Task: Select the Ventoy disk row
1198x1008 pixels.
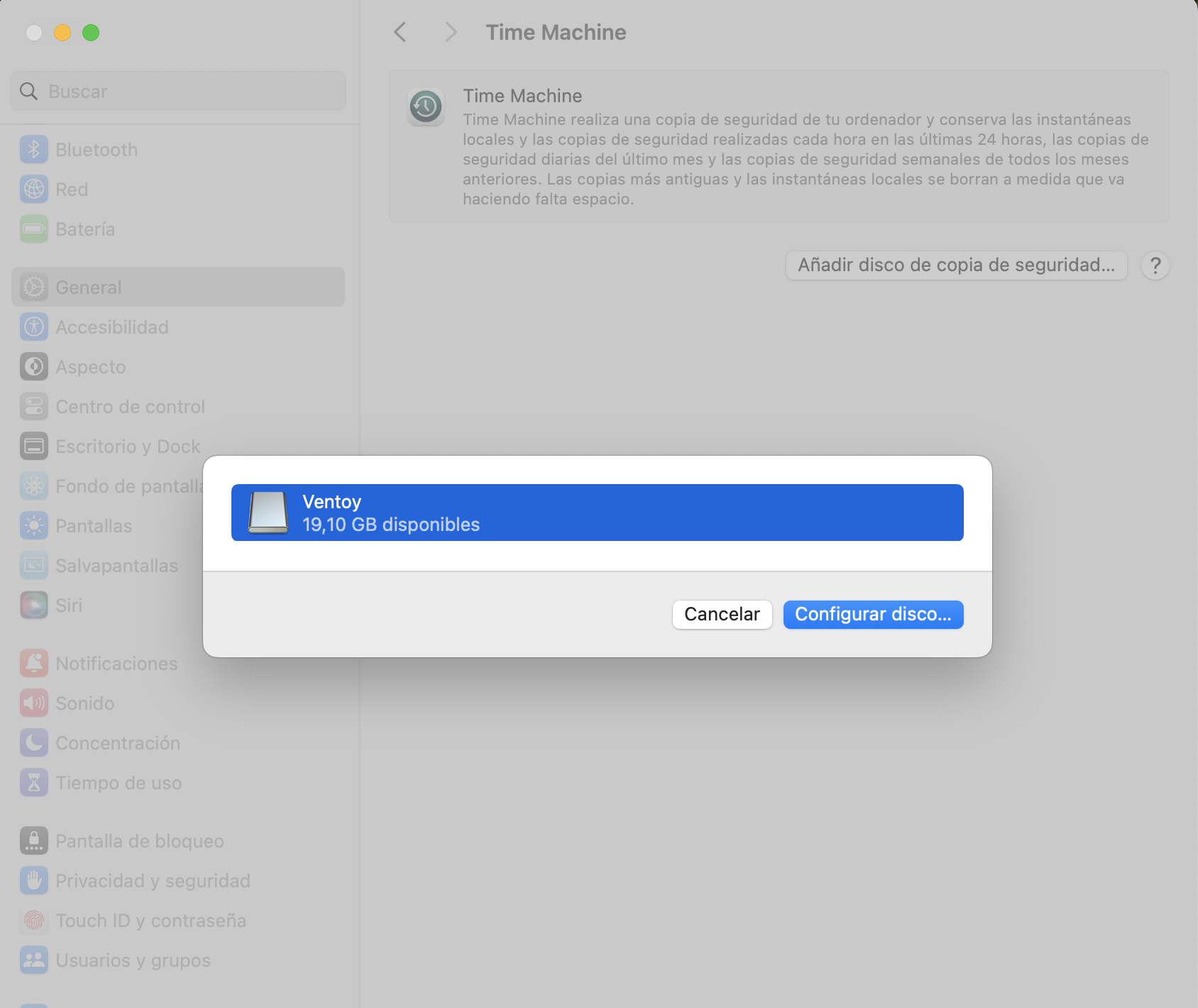Action: [598, 513]
